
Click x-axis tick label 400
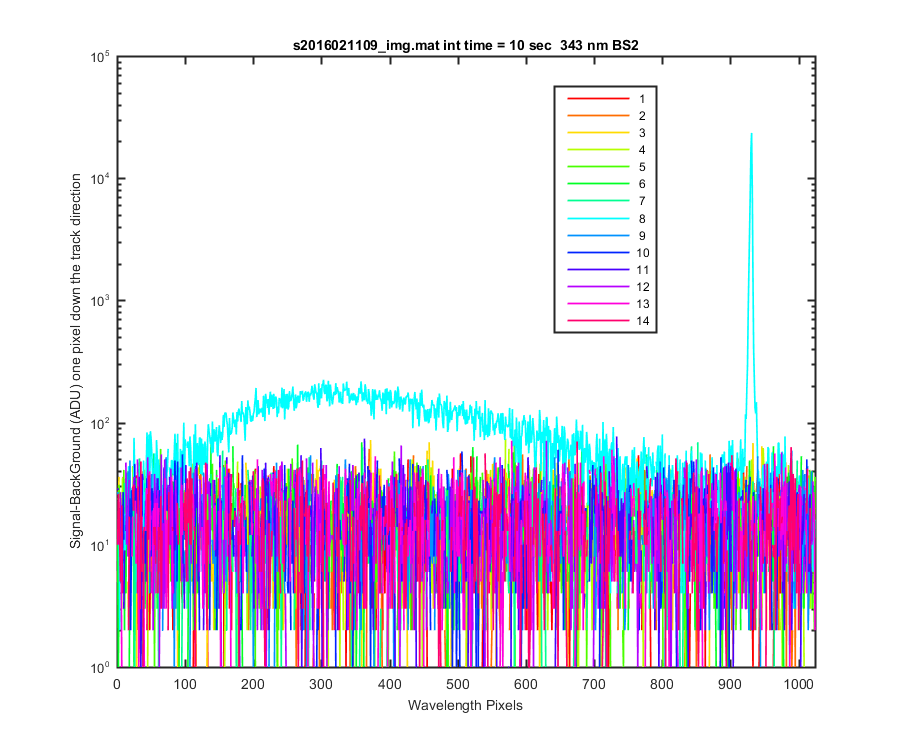coord(390,684)
